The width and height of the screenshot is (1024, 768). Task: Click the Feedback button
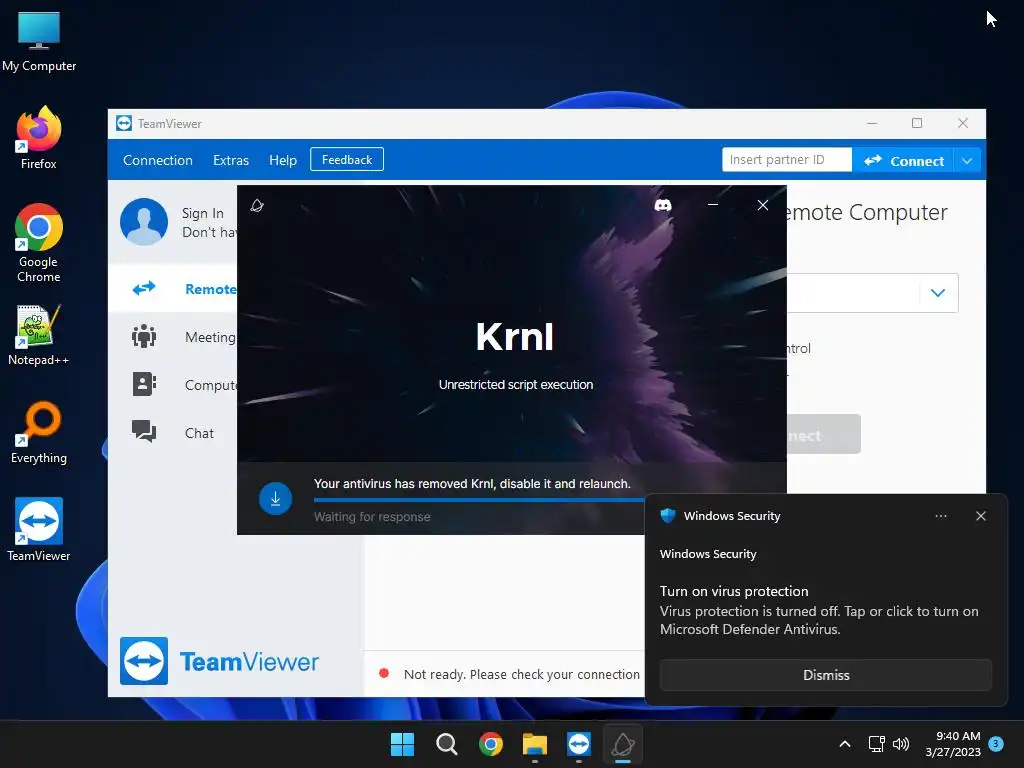(x=347, y=159)
